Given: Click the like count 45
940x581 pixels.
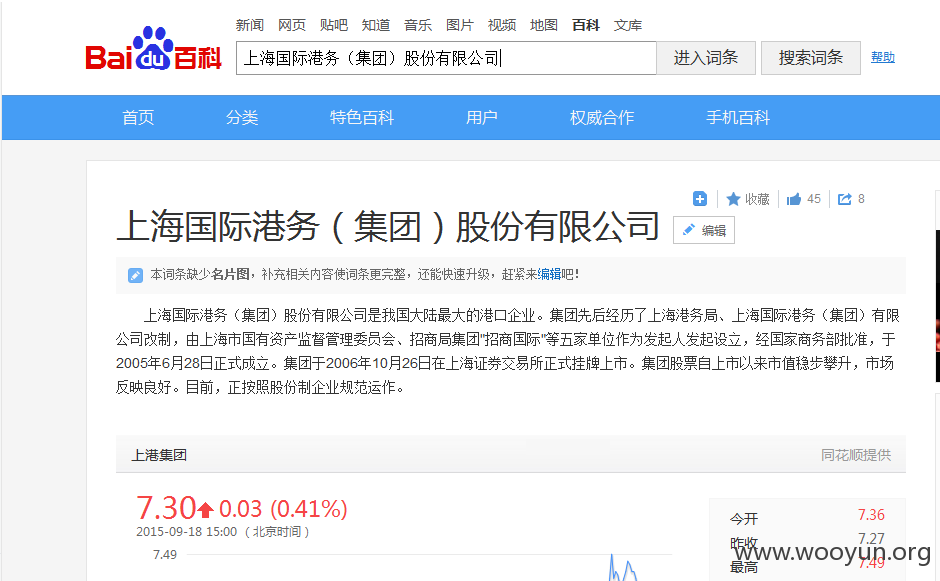Looking at the screenshot, I should pyautogui.click(x=814, y=199).
